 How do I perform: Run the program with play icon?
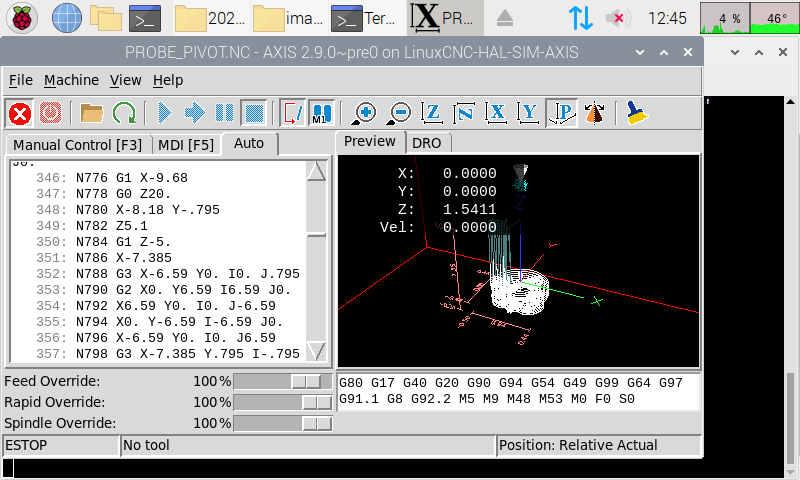point(164,113)
